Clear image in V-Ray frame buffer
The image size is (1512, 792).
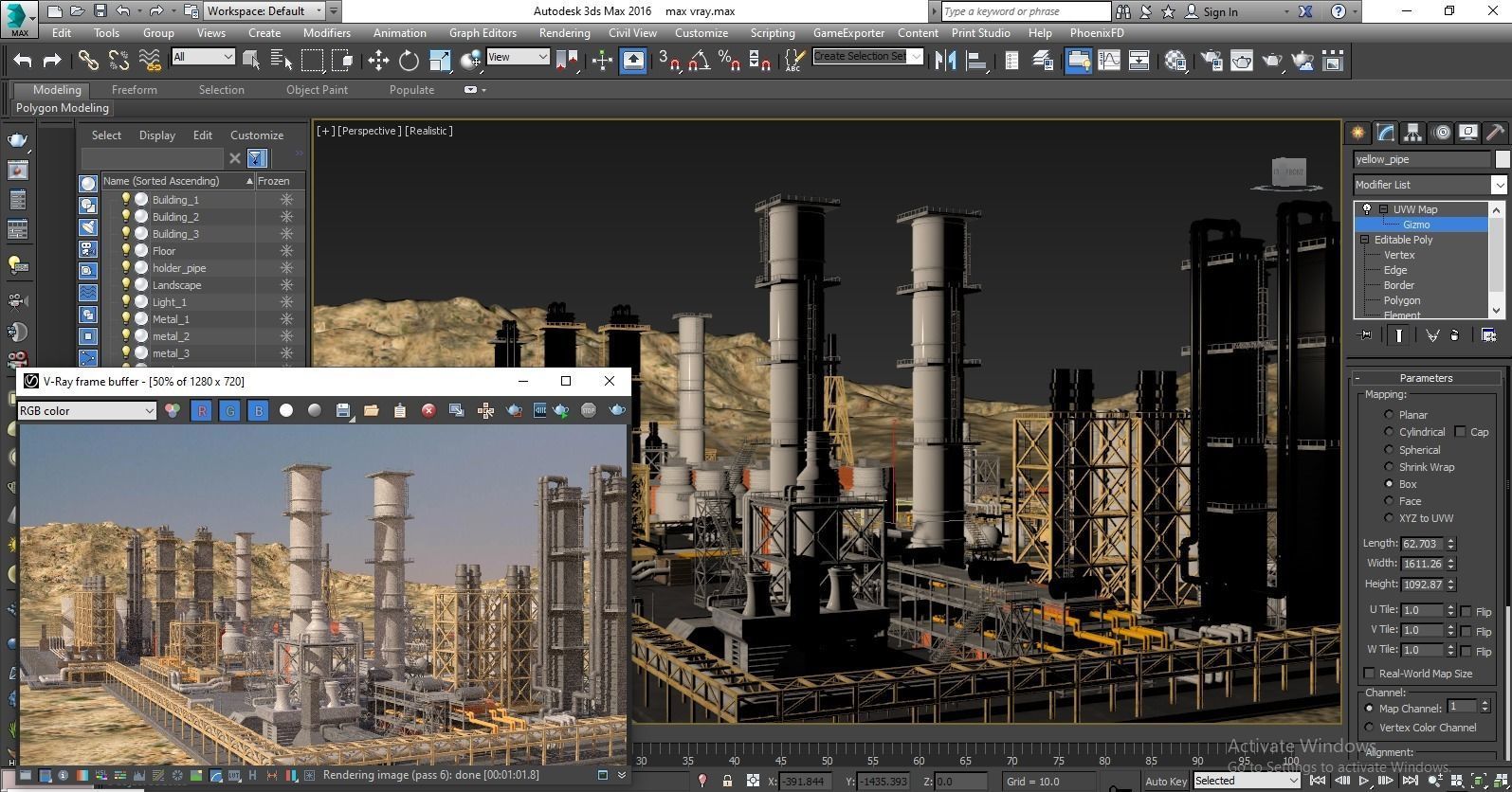428,410
